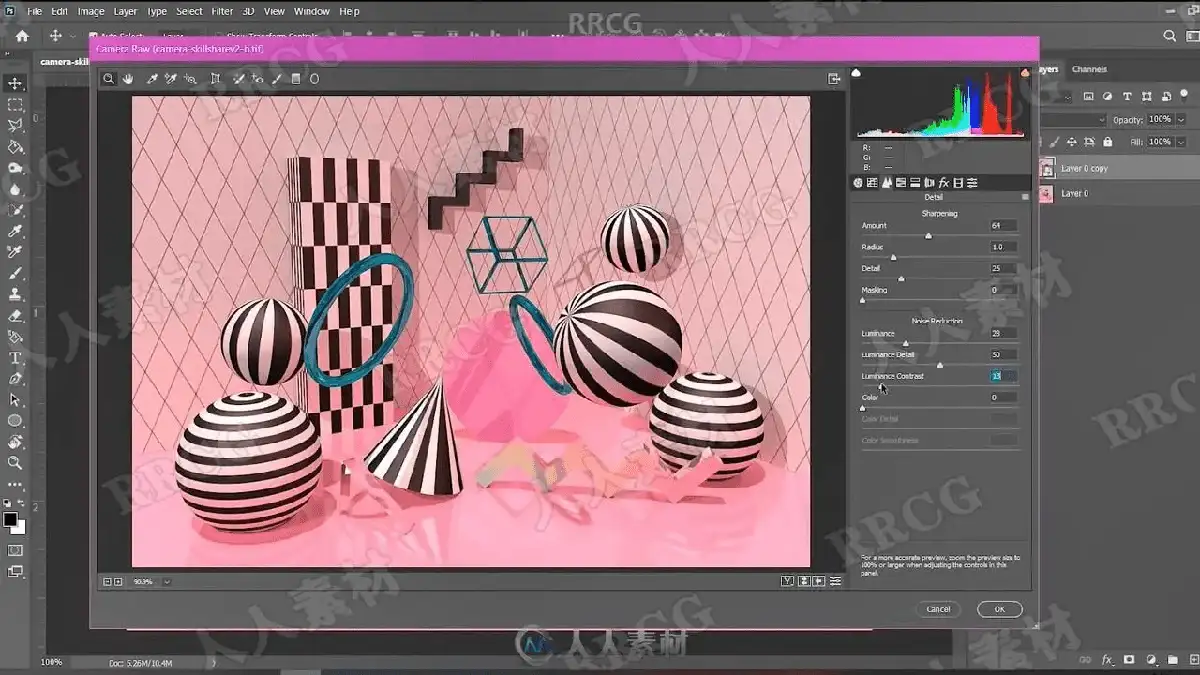Cycle before/after preview views
This screenshot has height=675, width=1200.
(x=787, y=581)
